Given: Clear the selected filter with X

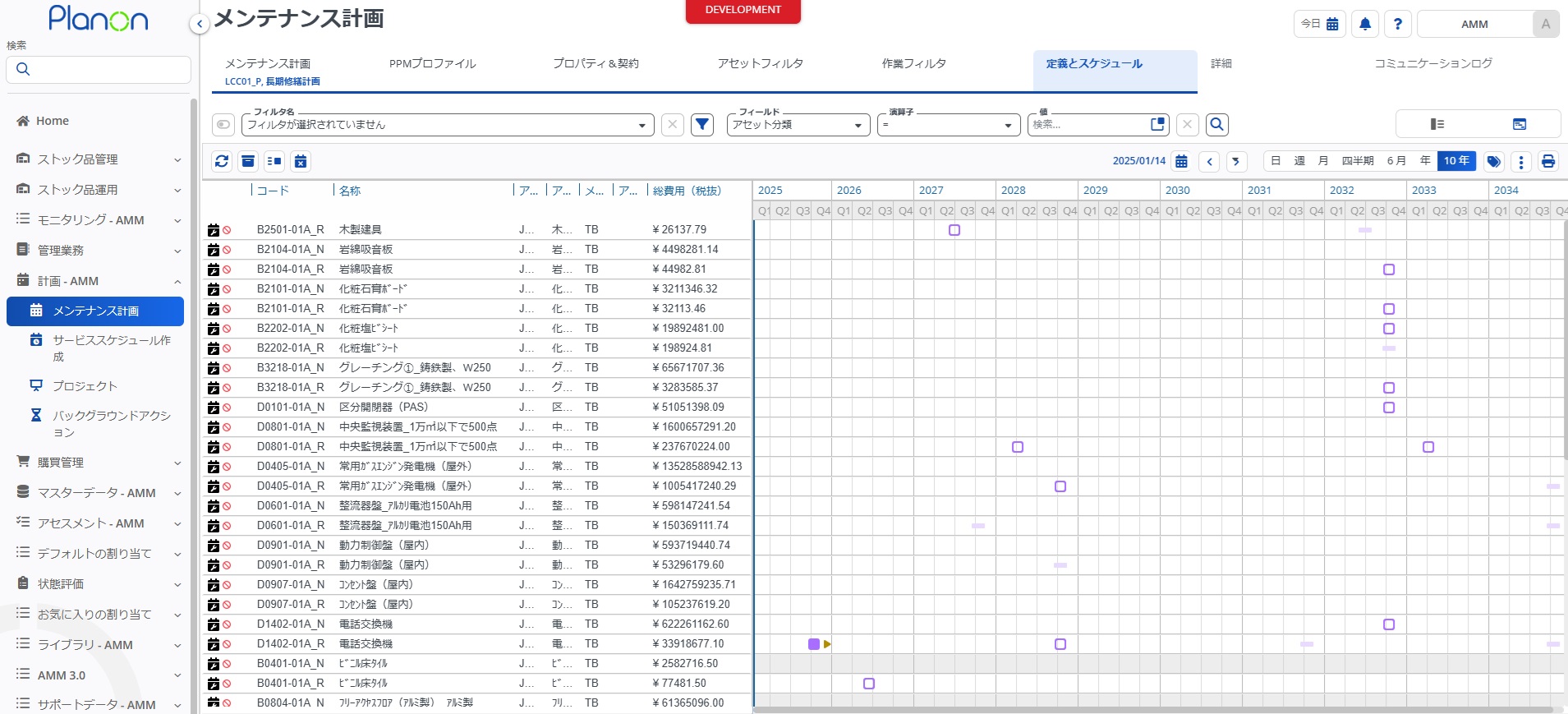Looking at the screenshot, I should pyautogui.click(x=673, y=124).
